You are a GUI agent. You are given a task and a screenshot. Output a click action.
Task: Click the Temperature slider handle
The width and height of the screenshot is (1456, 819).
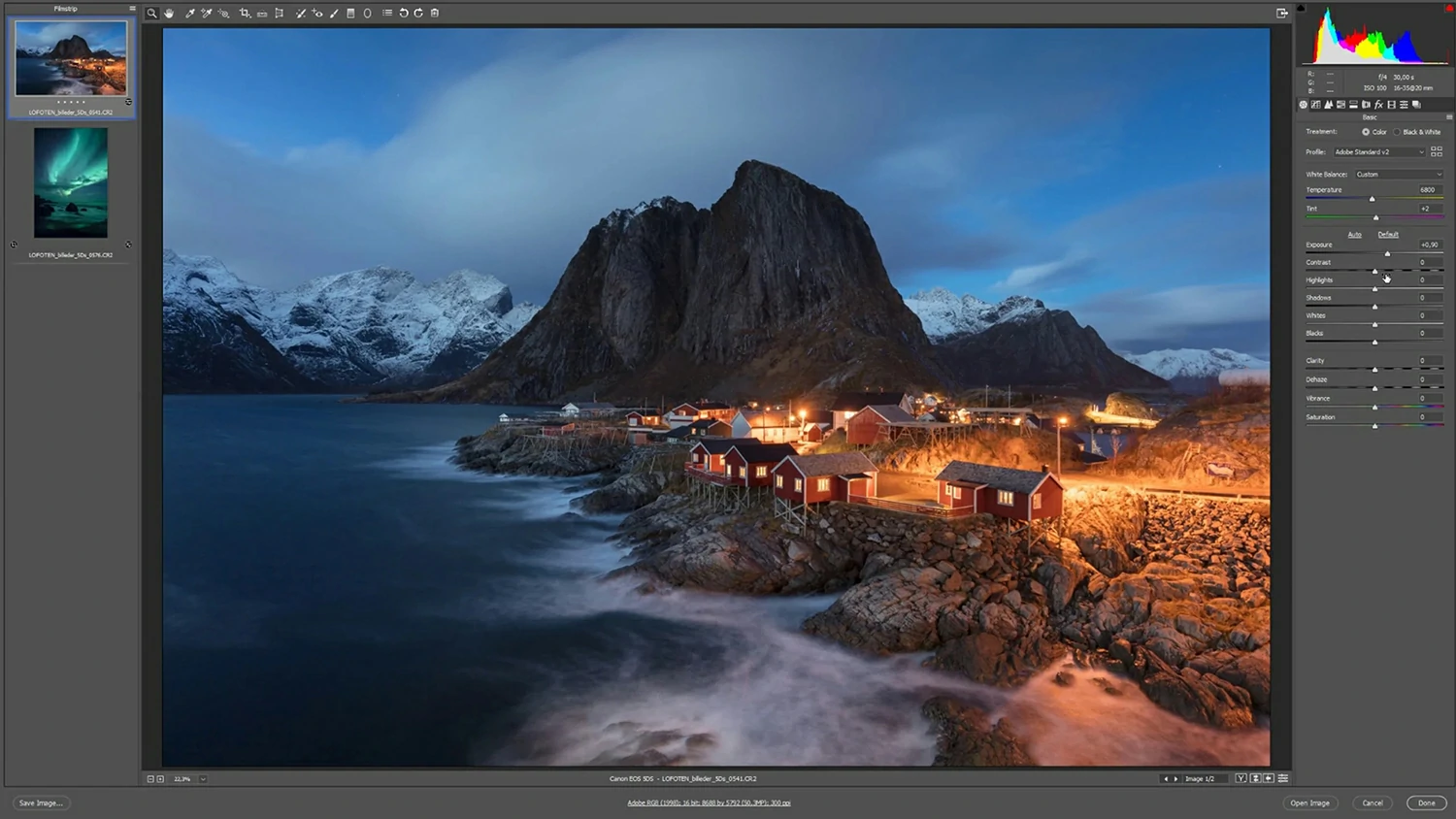coord(1372,199)
